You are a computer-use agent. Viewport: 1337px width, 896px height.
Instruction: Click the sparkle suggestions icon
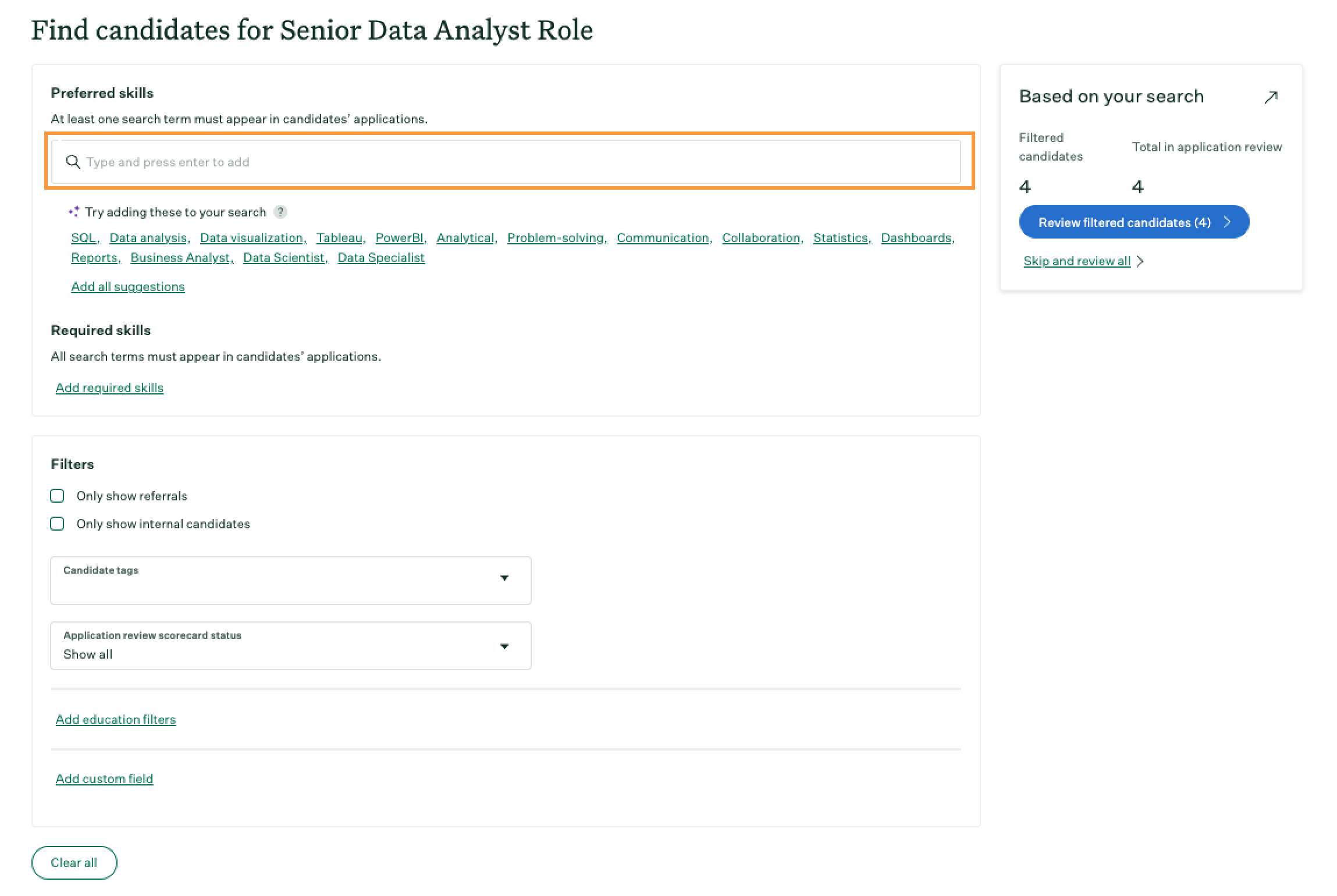click(74, 212)
